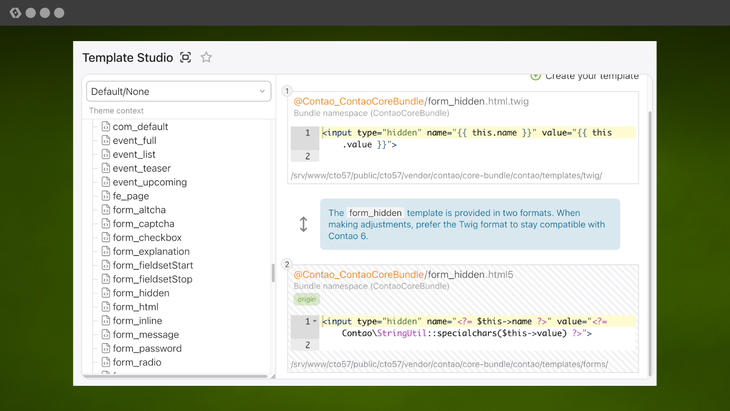Click the file icon next to form_hidden
The height and width of the screenshot is (411, 730).
click(x=106, y=293)
